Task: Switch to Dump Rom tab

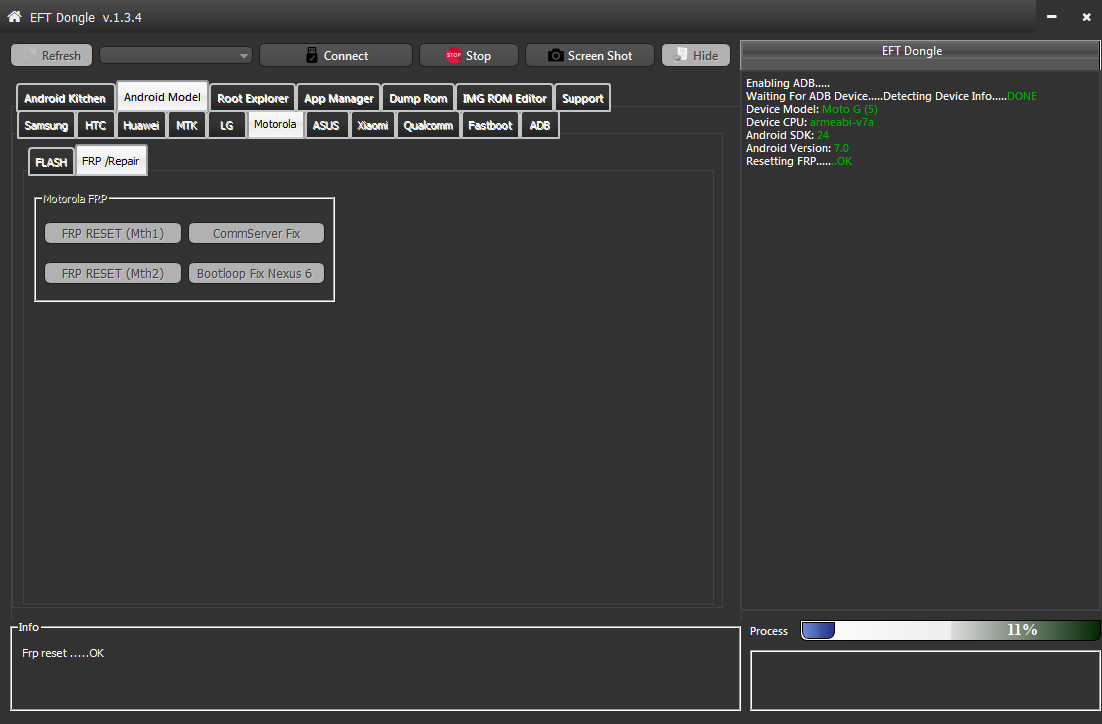Action: coord(418,98)
